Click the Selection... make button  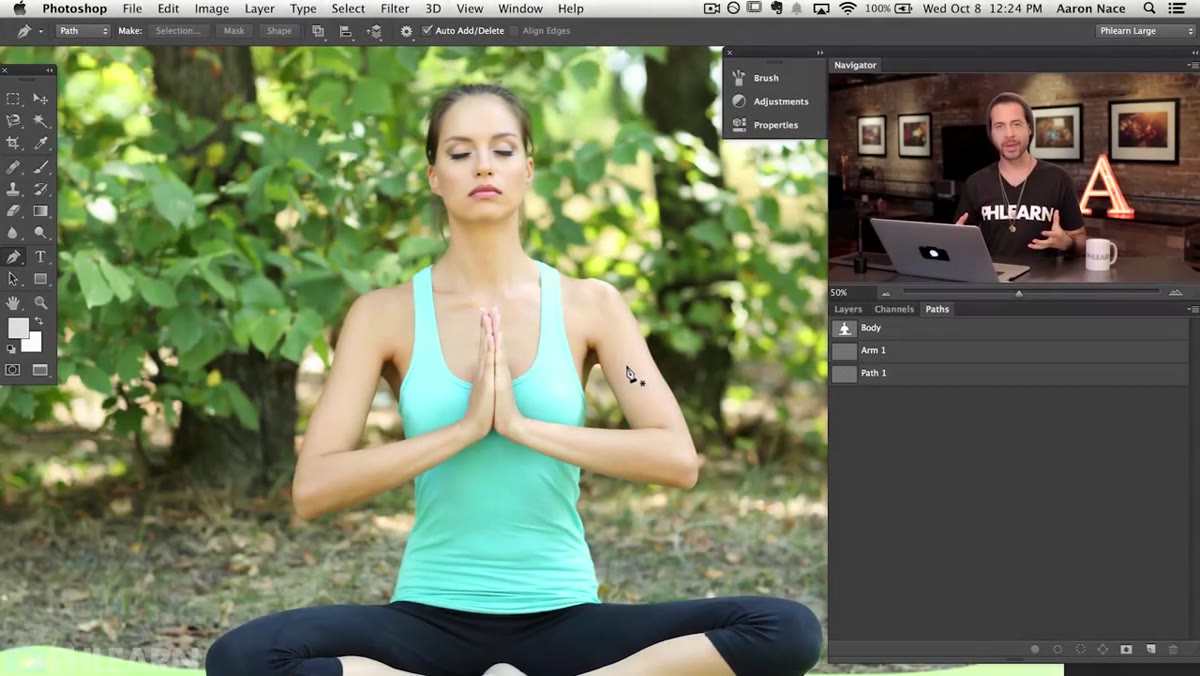179,31
